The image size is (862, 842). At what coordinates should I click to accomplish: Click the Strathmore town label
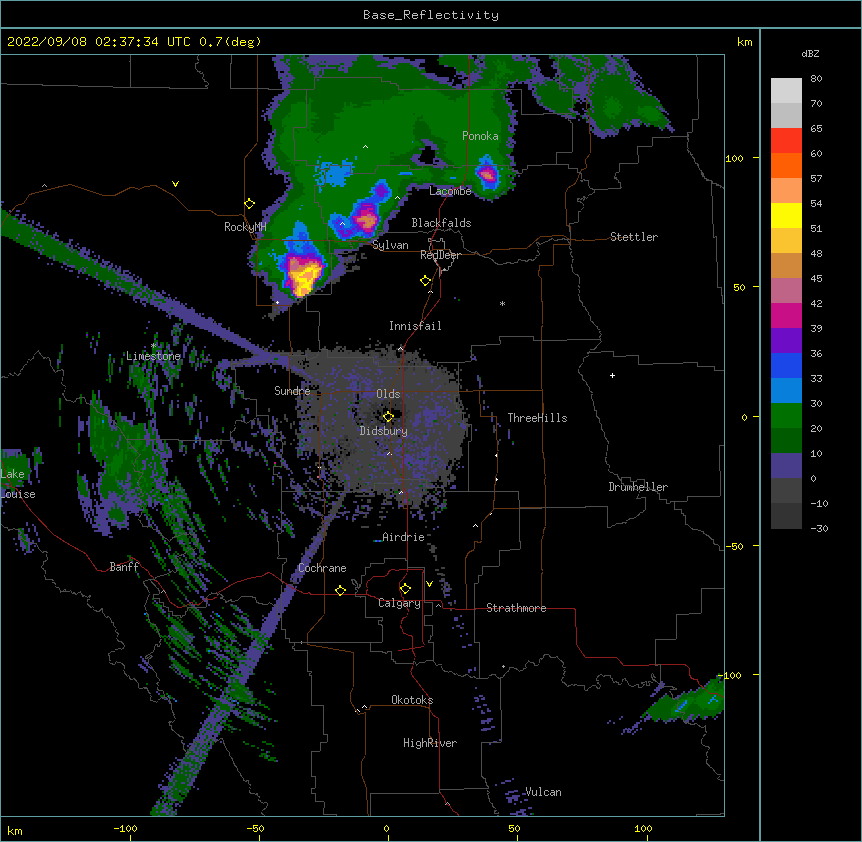[x=516, y=608]
